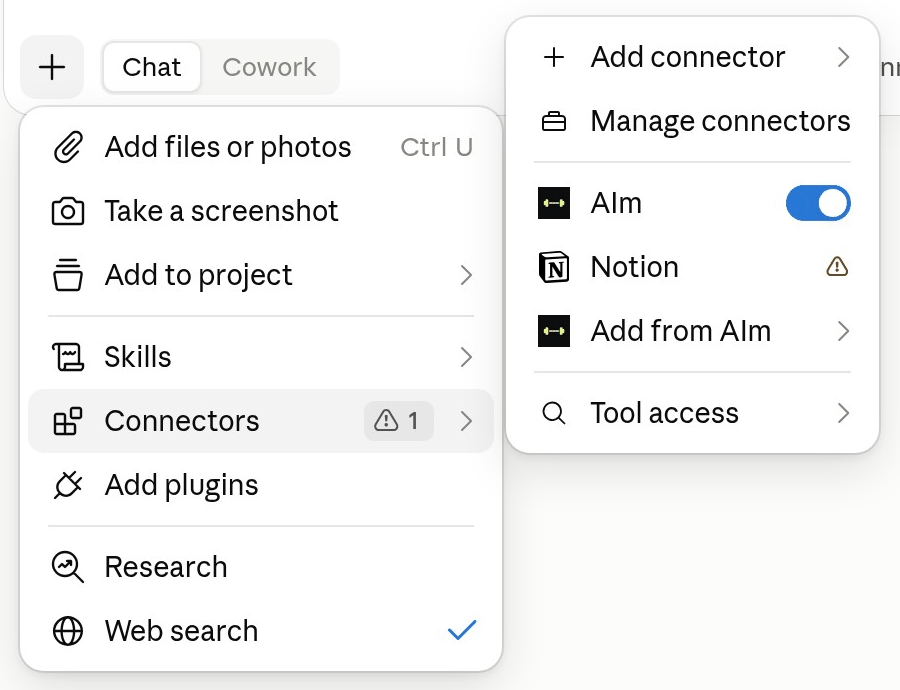Screen dimensions: 900x690
Task: Expand the Add connector chevron
Action: tap(843, 57)
